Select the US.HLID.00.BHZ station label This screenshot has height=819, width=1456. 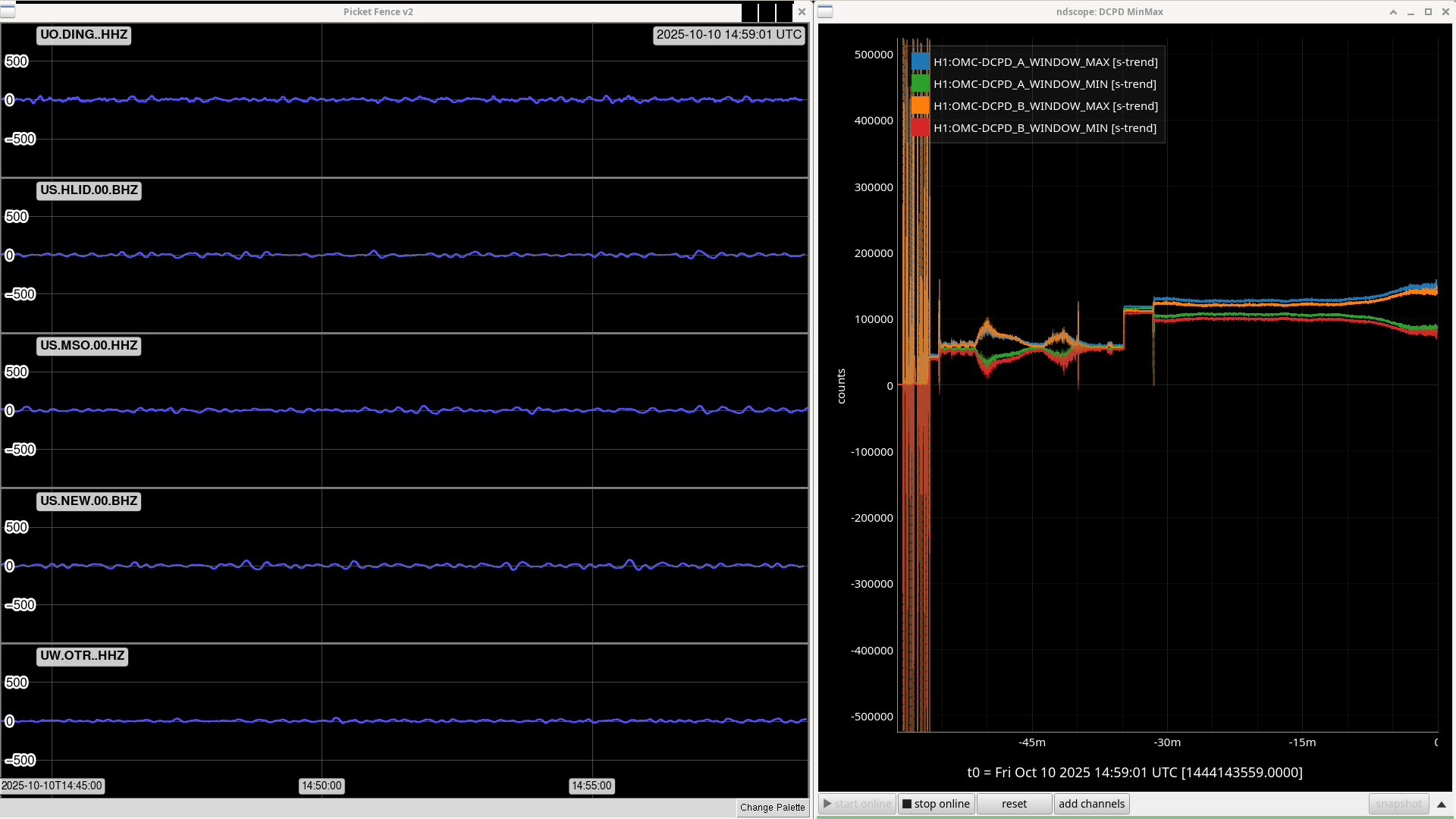pyautogui.click(x=89, y=190)
